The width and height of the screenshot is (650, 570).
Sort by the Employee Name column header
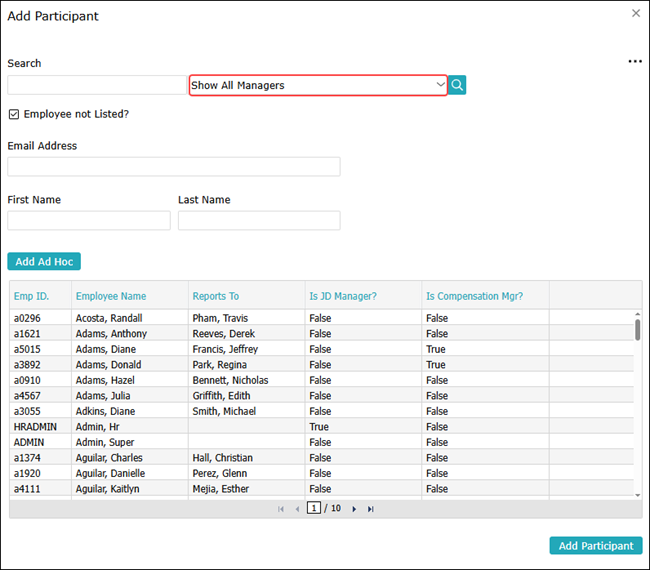tap(111, 296)
